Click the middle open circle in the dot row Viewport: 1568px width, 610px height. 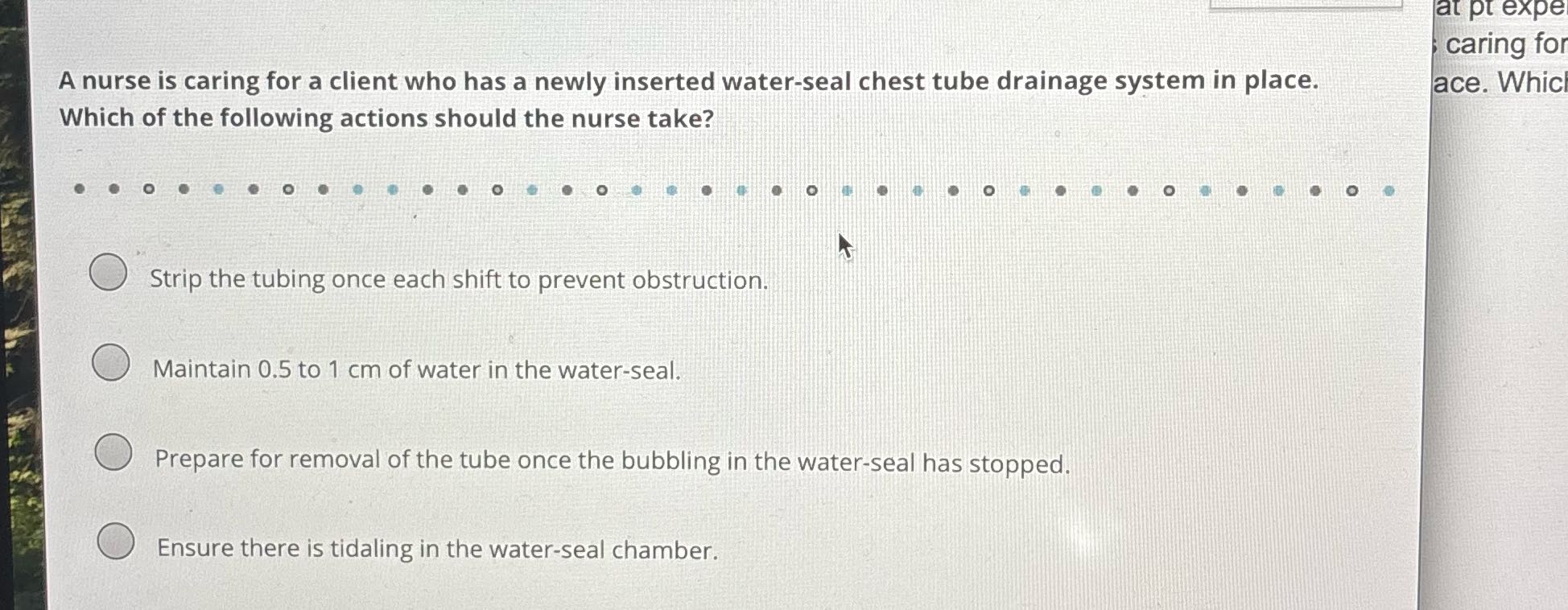point(811,190)
